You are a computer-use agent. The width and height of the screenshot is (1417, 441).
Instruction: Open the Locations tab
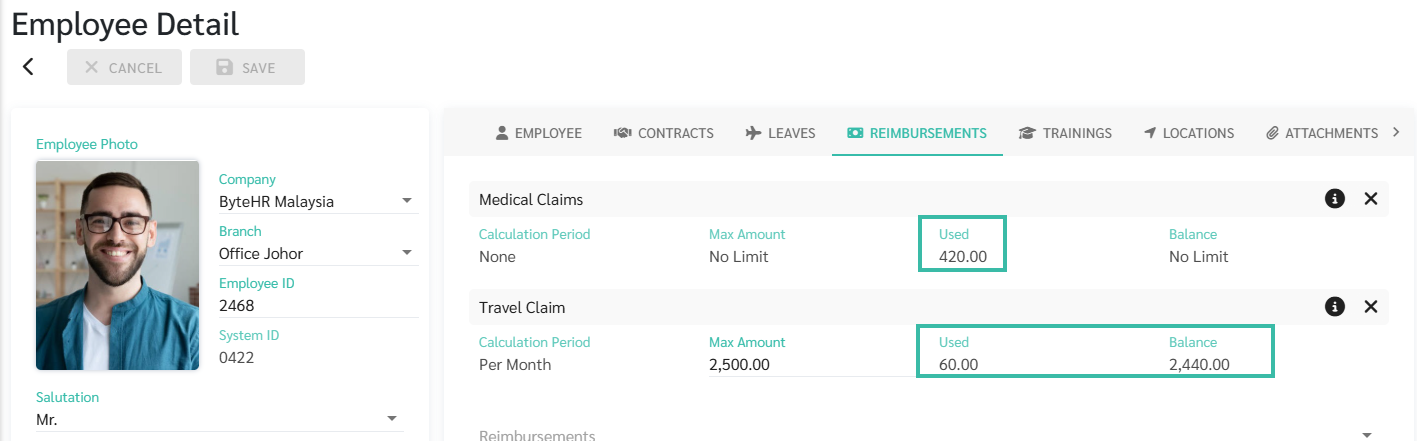1189,133
